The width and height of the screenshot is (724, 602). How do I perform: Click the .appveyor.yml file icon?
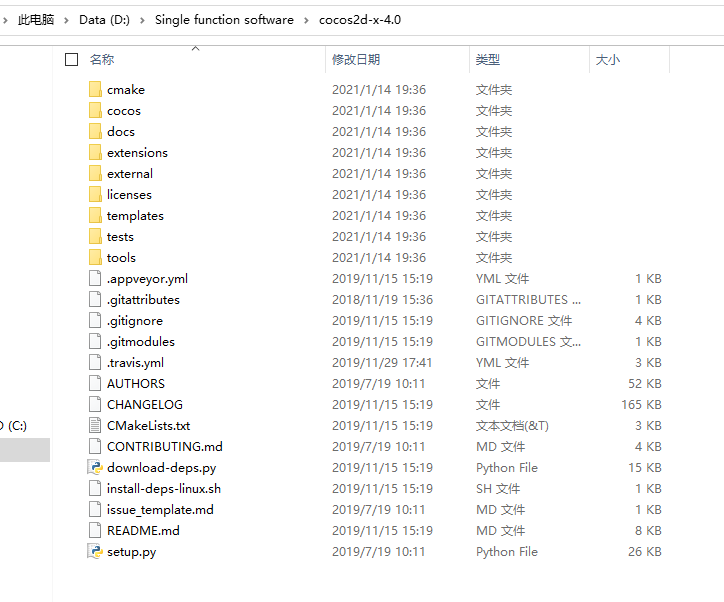pos(95,278)
